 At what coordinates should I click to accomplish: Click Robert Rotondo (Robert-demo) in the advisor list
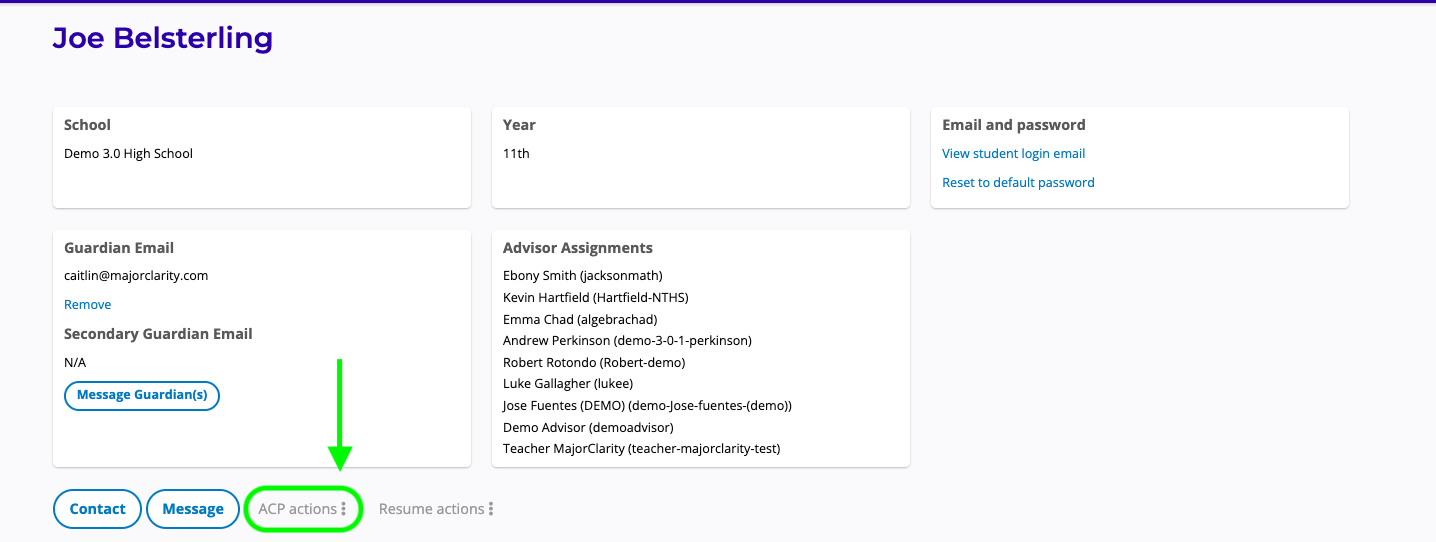pyautogui.click(x=593, y=363)
